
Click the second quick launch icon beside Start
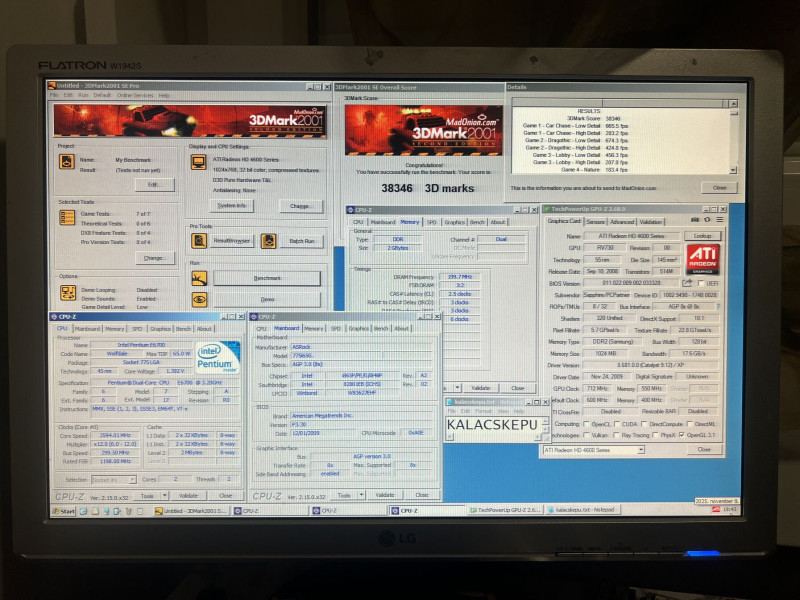point(95,511)
